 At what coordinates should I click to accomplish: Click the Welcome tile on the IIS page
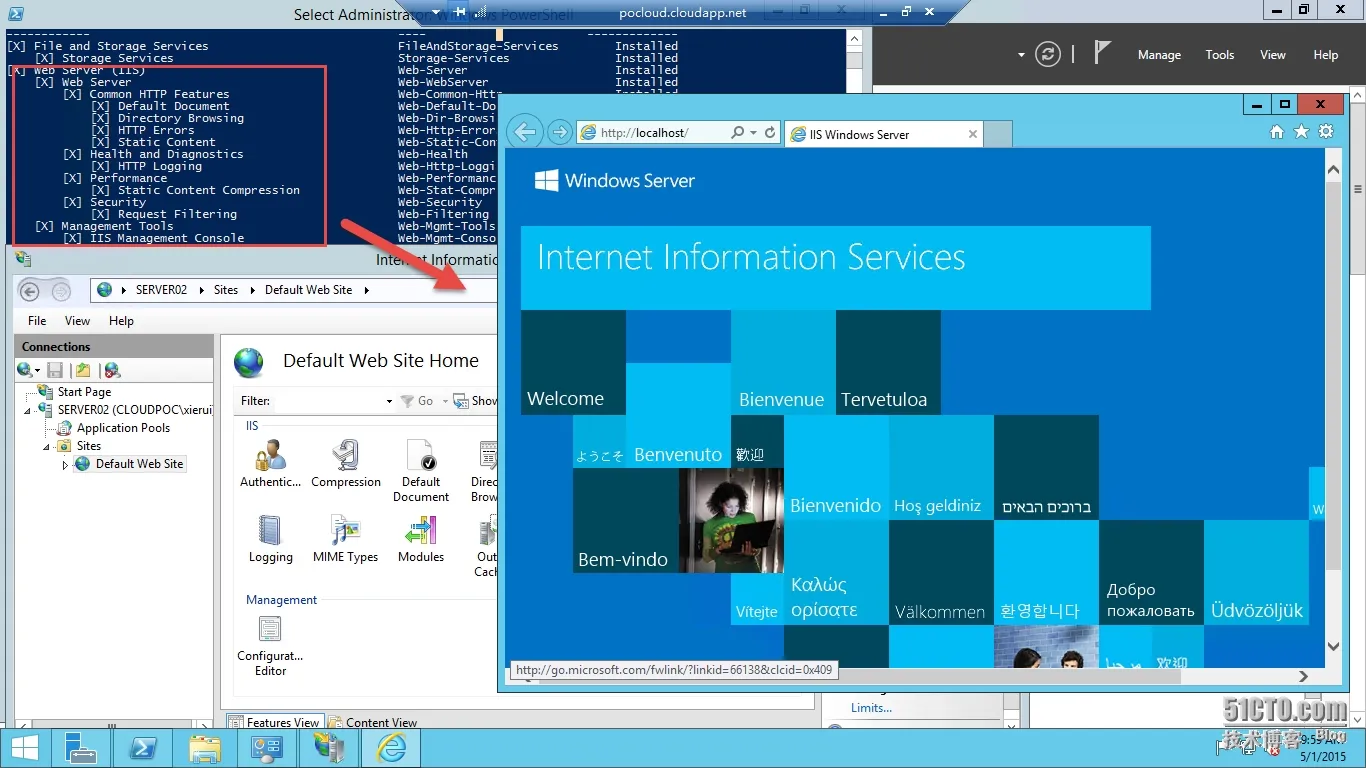(573, 362)
